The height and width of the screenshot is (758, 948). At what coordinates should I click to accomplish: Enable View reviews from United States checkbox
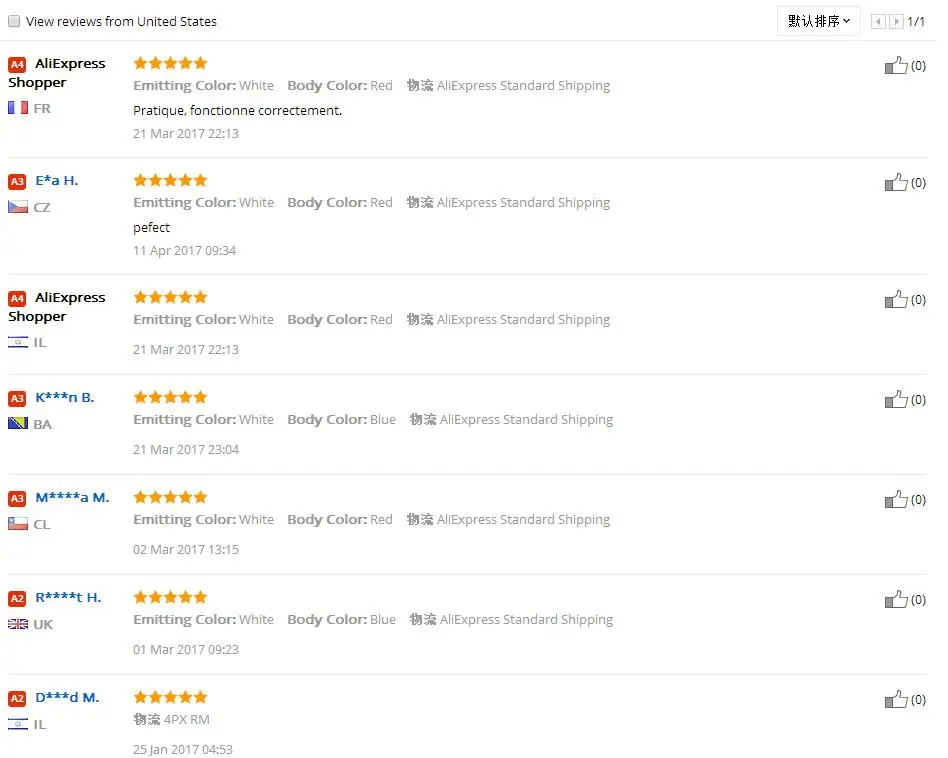click(14, 21)
